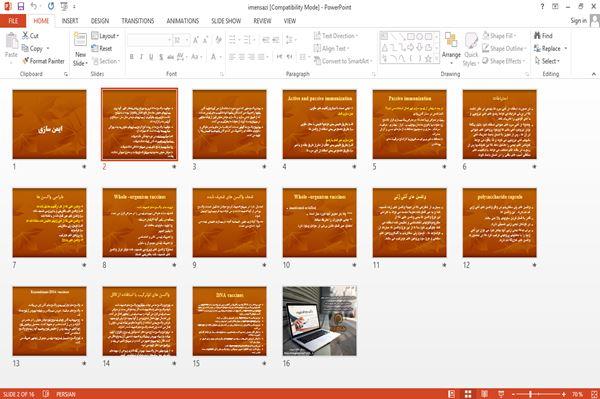Open the FILE menu tab
The height and width of the screenshot is (399, 600).
pyautogui.click(x=13, y=21)
